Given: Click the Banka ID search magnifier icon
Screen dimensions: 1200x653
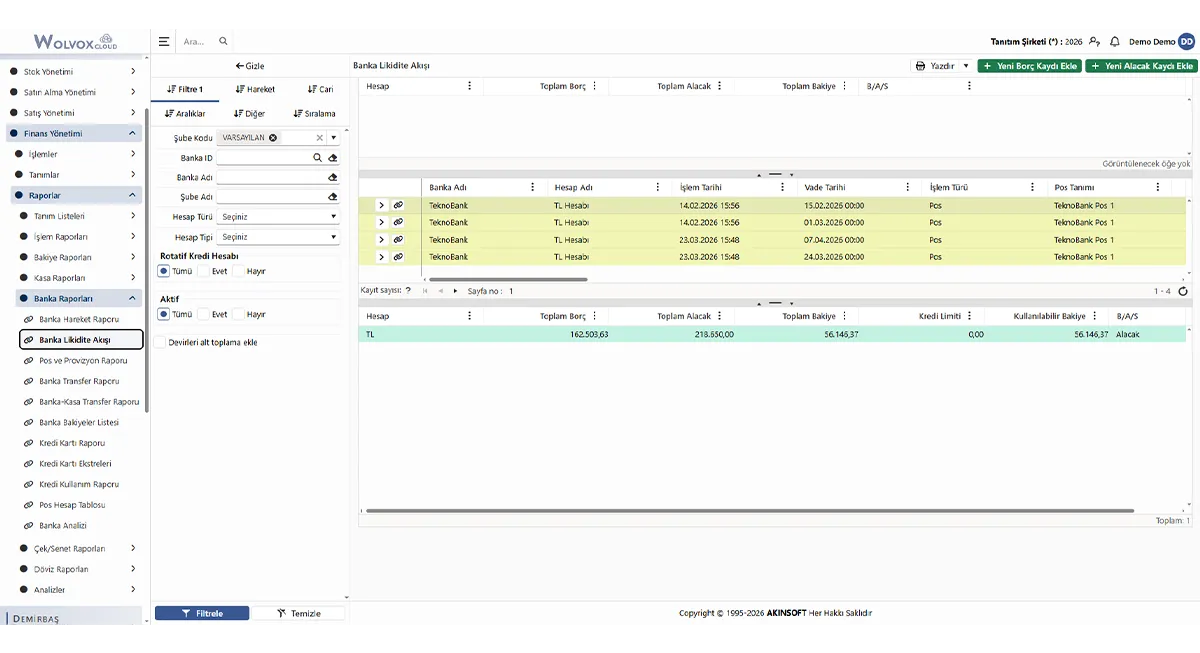Looking at the screenshot, I should click(x=318, y=158).
